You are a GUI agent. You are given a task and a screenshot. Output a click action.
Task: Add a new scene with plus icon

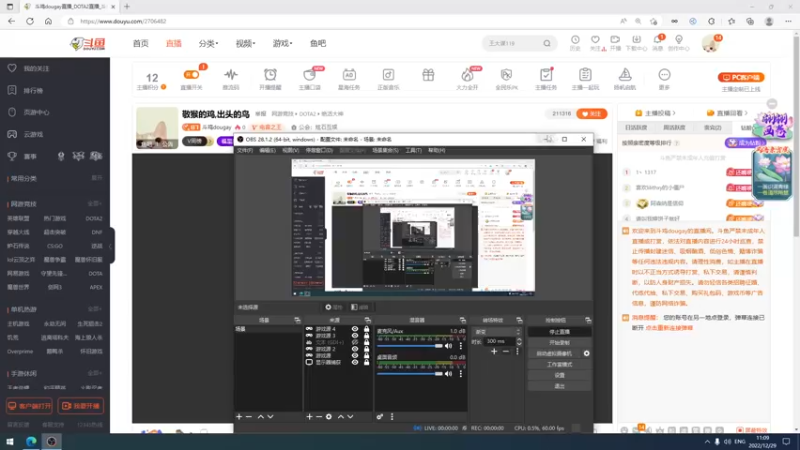tap(239, 417)
